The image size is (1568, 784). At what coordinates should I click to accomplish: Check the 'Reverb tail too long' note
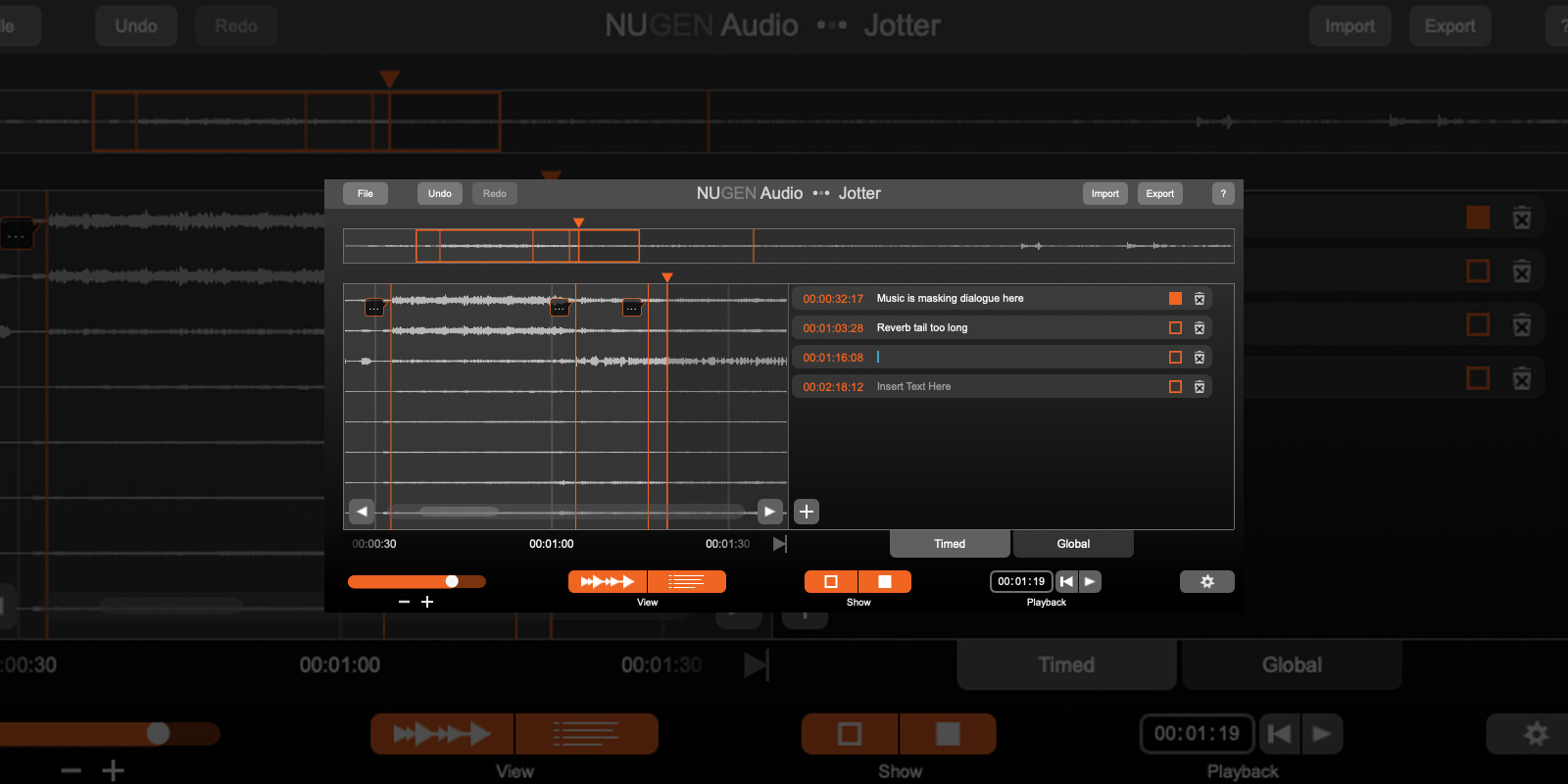(1175, 328)
